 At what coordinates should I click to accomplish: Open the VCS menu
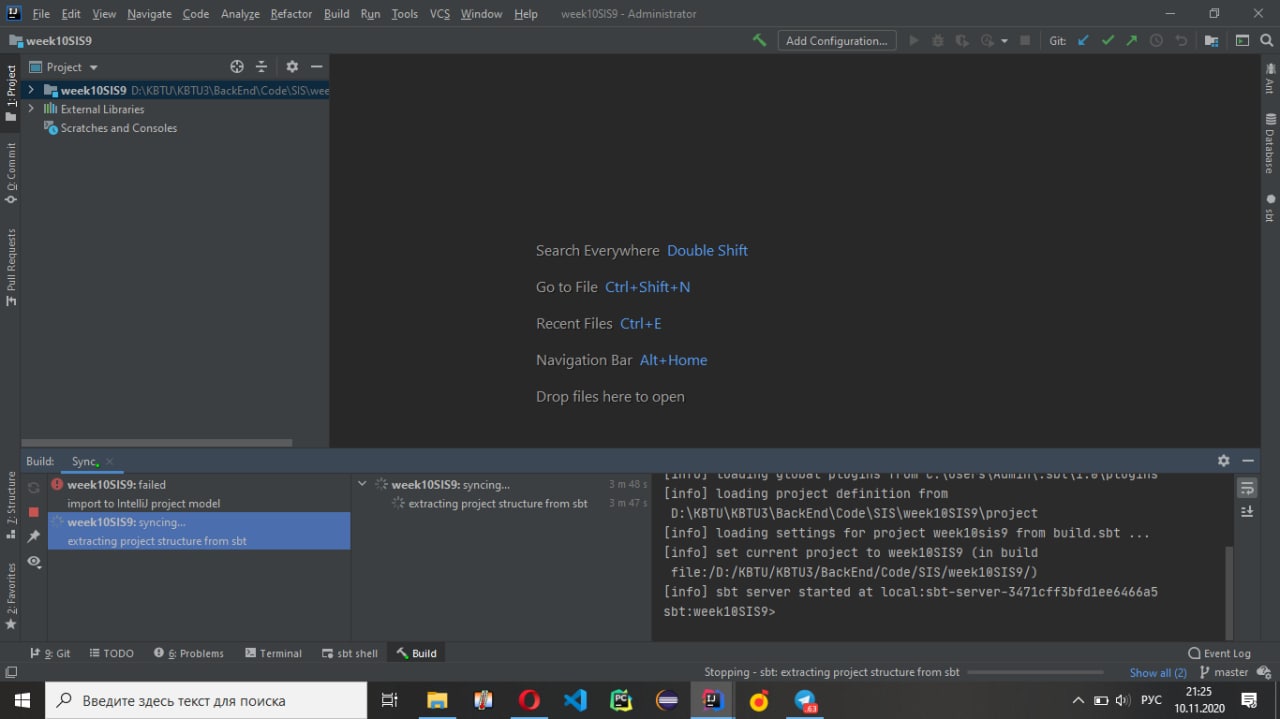[440, 14]
